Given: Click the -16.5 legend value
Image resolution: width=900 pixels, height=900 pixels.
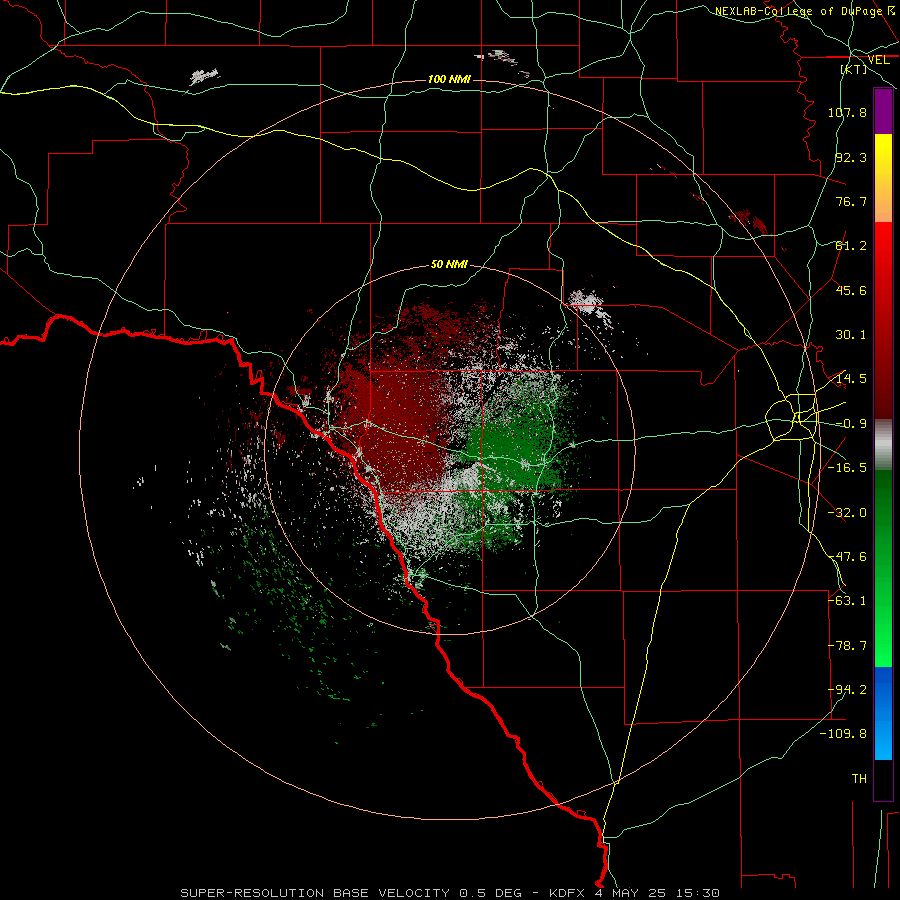Looking at the screenshot, I should click(847, 468).
